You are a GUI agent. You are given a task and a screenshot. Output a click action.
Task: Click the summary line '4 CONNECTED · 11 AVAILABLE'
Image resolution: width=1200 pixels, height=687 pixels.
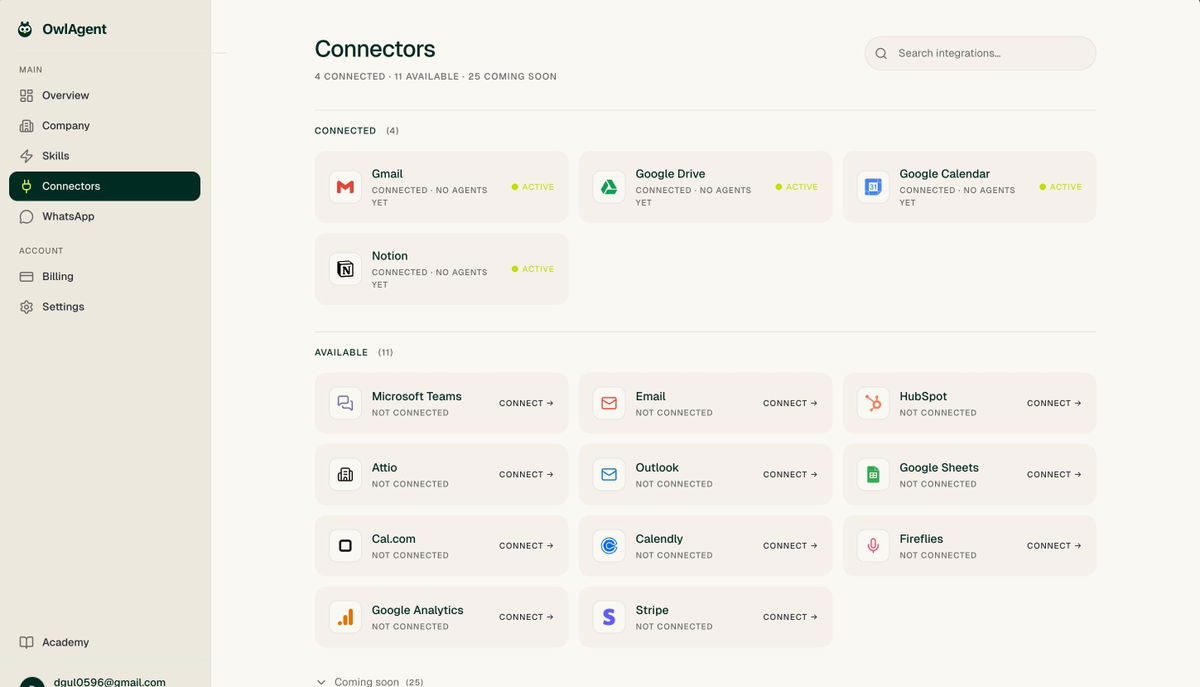[x=387, y=77]
